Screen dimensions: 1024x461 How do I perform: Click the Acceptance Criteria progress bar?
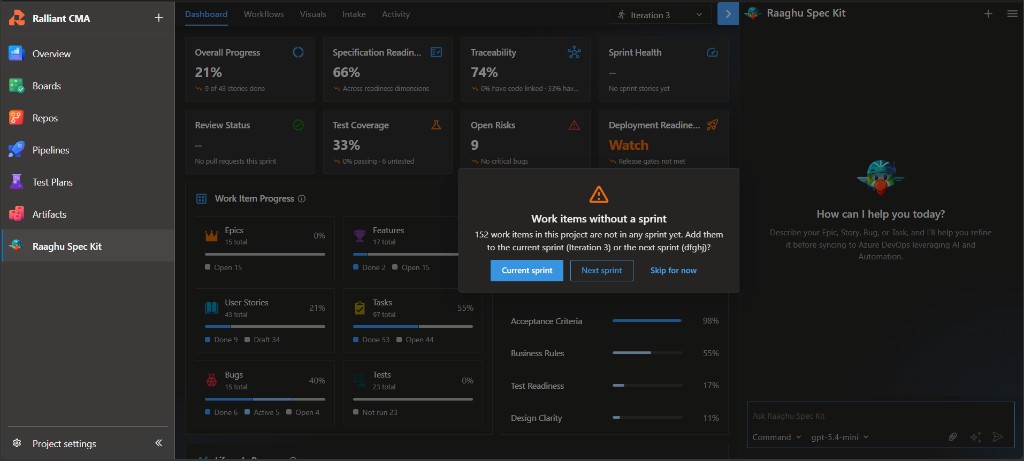click(647, 321)
